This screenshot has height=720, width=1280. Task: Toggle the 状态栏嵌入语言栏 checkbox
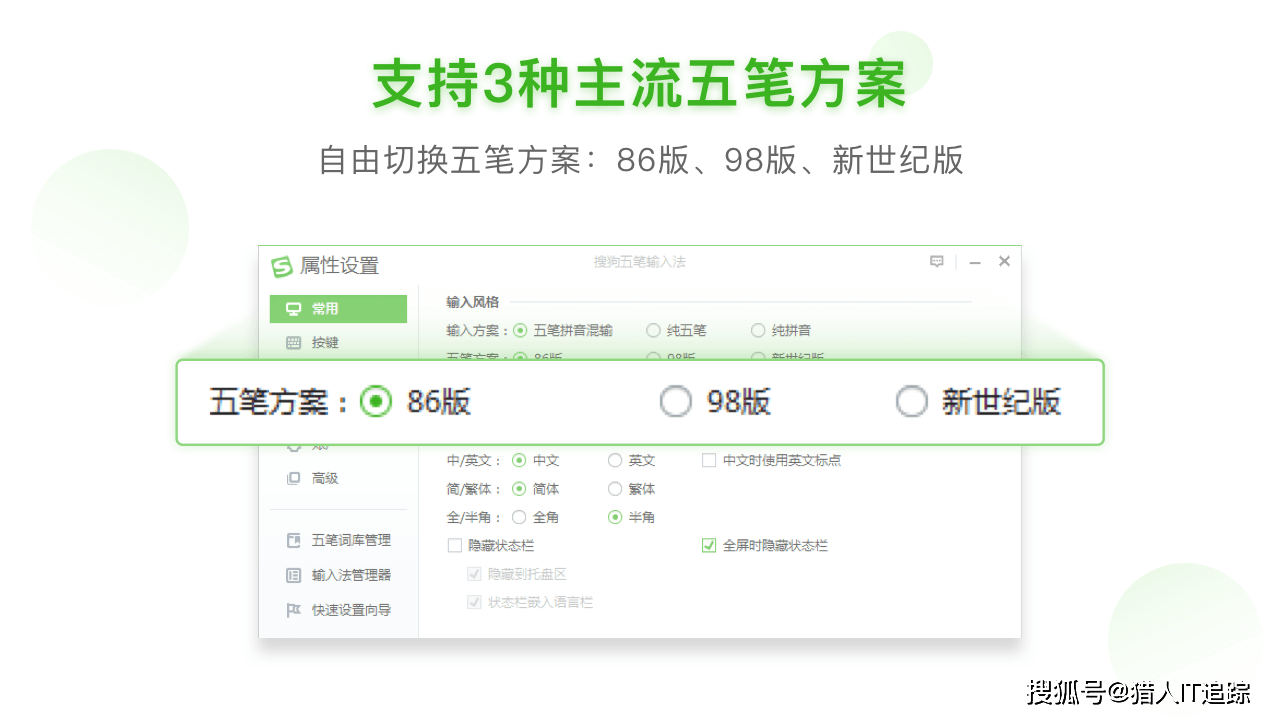click(x=475, y=603)
